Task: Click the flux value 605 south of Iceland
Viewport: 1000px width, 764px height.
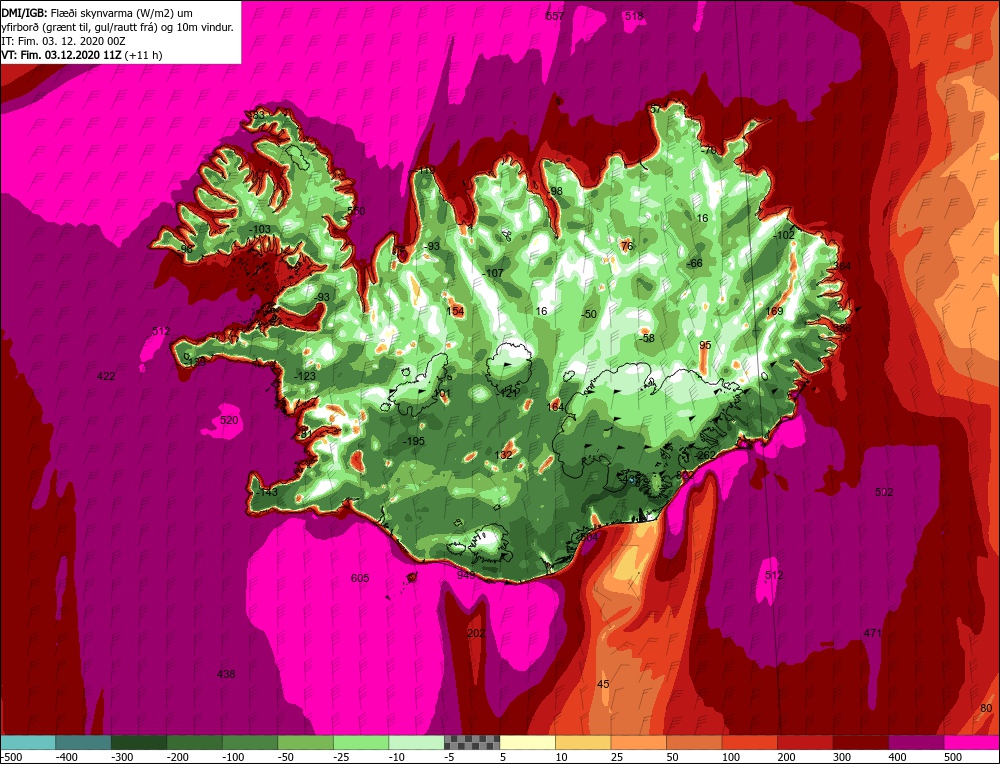Action: [360, 578]
